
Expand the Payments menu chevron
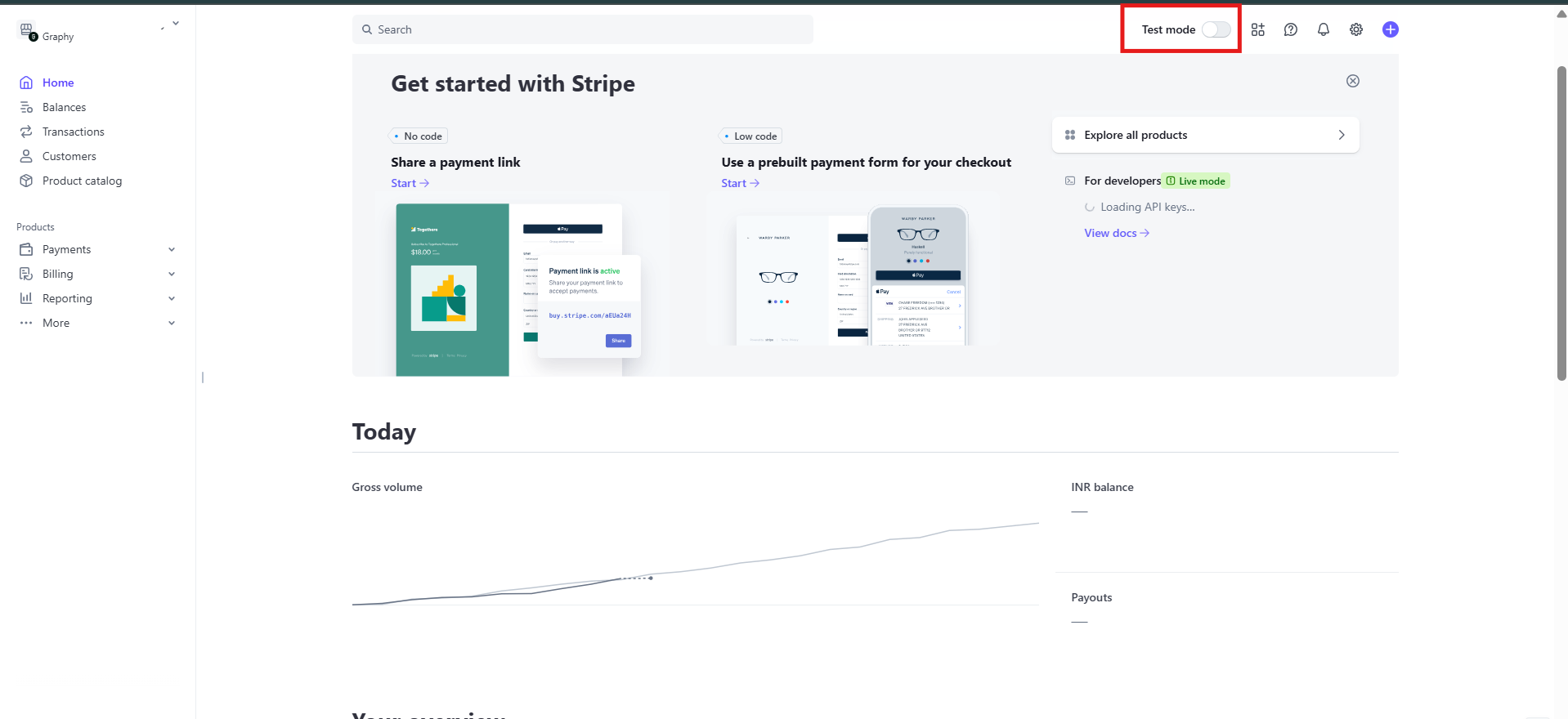point(172,249)
